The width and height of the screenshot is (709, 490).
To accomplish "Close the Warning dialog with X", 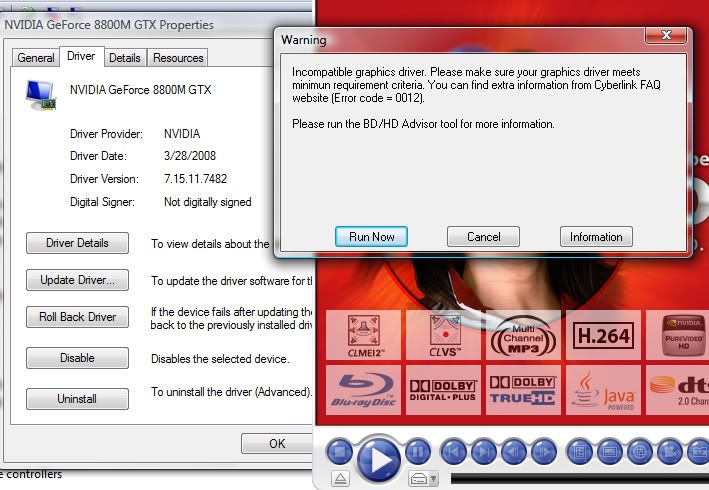I will click(666, 35).
